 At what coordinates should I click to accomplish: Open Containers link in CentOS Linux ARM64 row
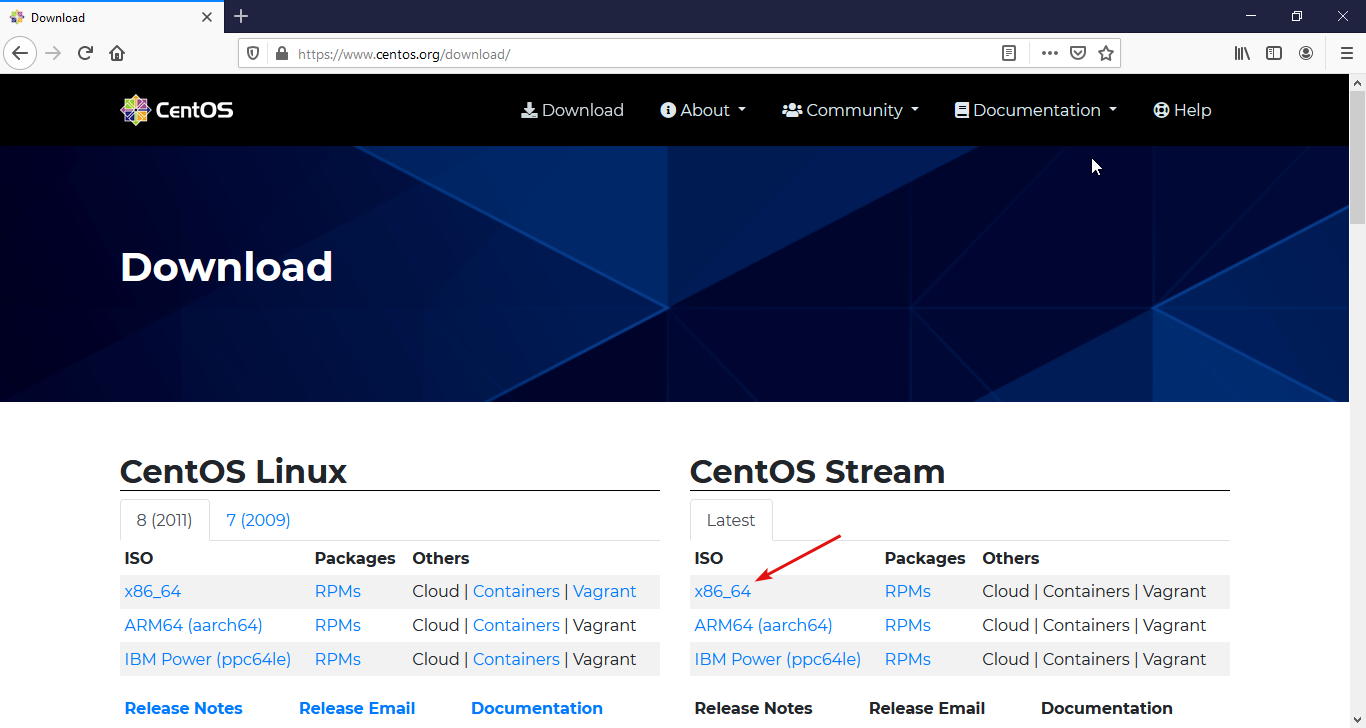click(x=516, y=625)
